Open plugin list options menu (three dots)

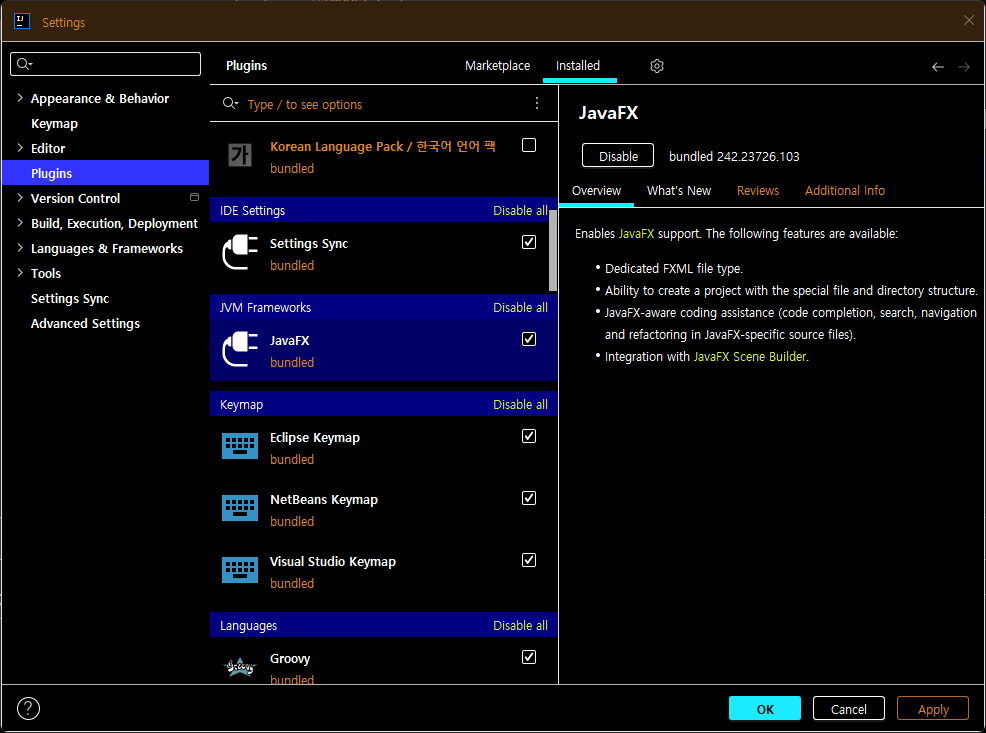536,103
